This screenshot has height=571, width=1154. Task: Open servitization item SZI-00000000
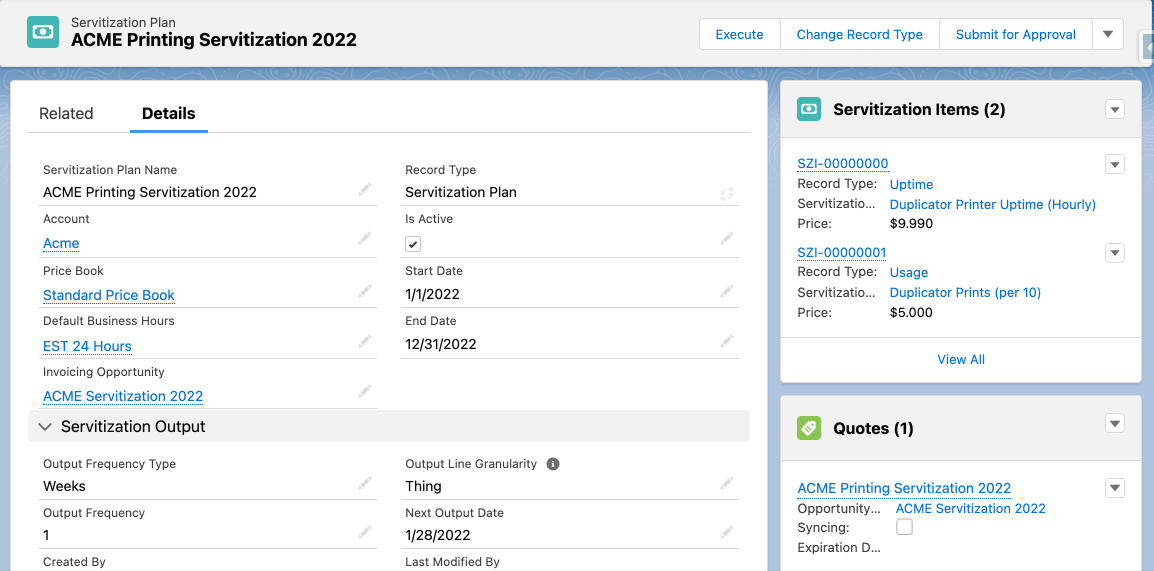[843, 163]
